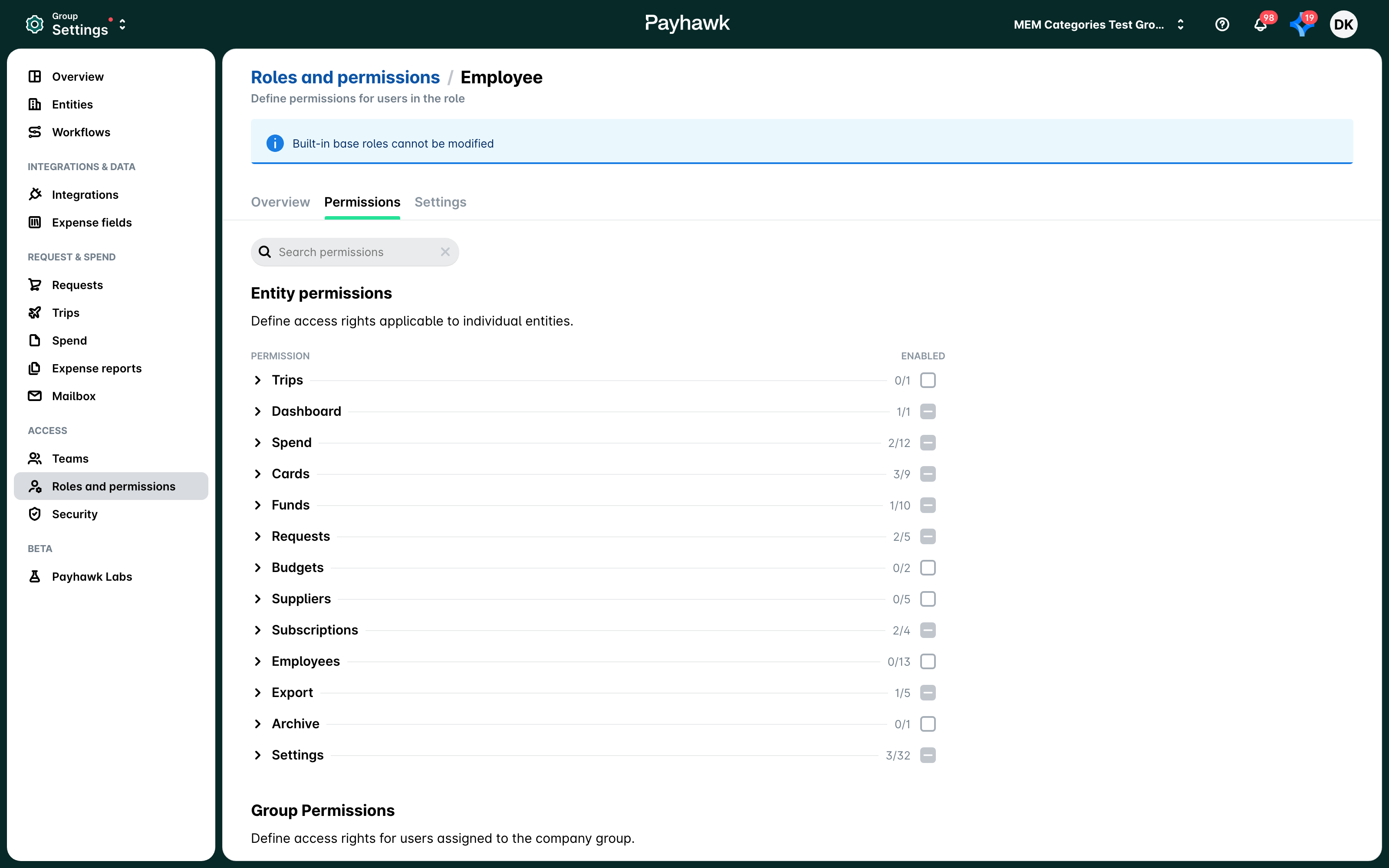Focus the Search permissions input
The width and height of the screenshot is (1389, 868).
[355, 251]
